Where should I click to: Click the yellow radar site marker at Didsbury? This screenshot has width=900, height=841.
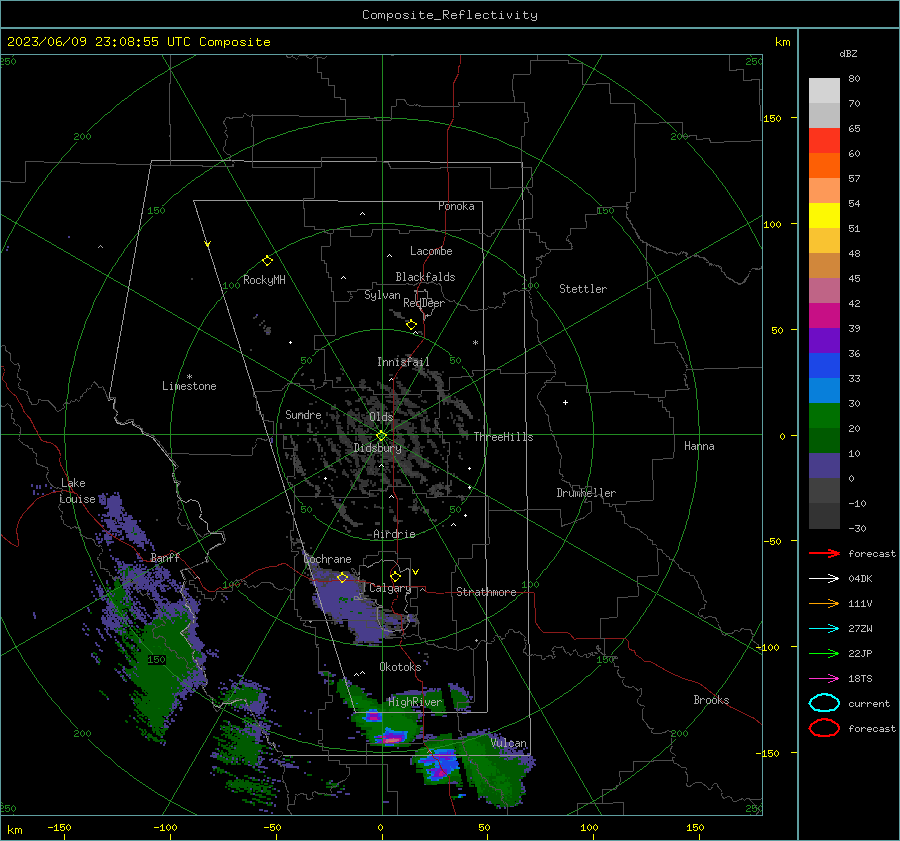click(382, 436)
